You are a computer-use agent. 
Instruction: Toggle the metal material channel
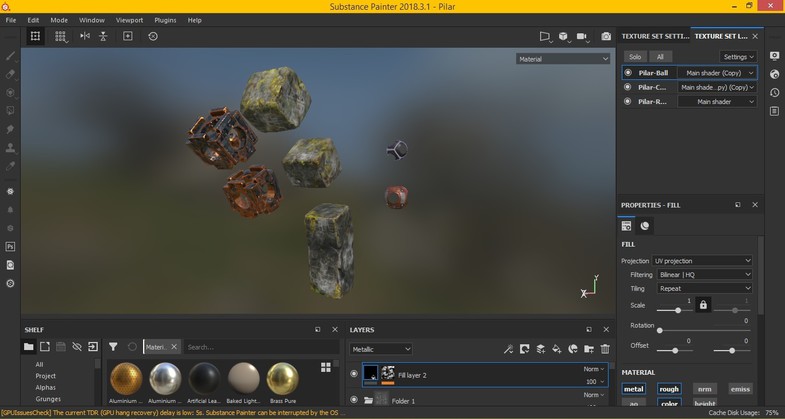click(x=633, y=389)
